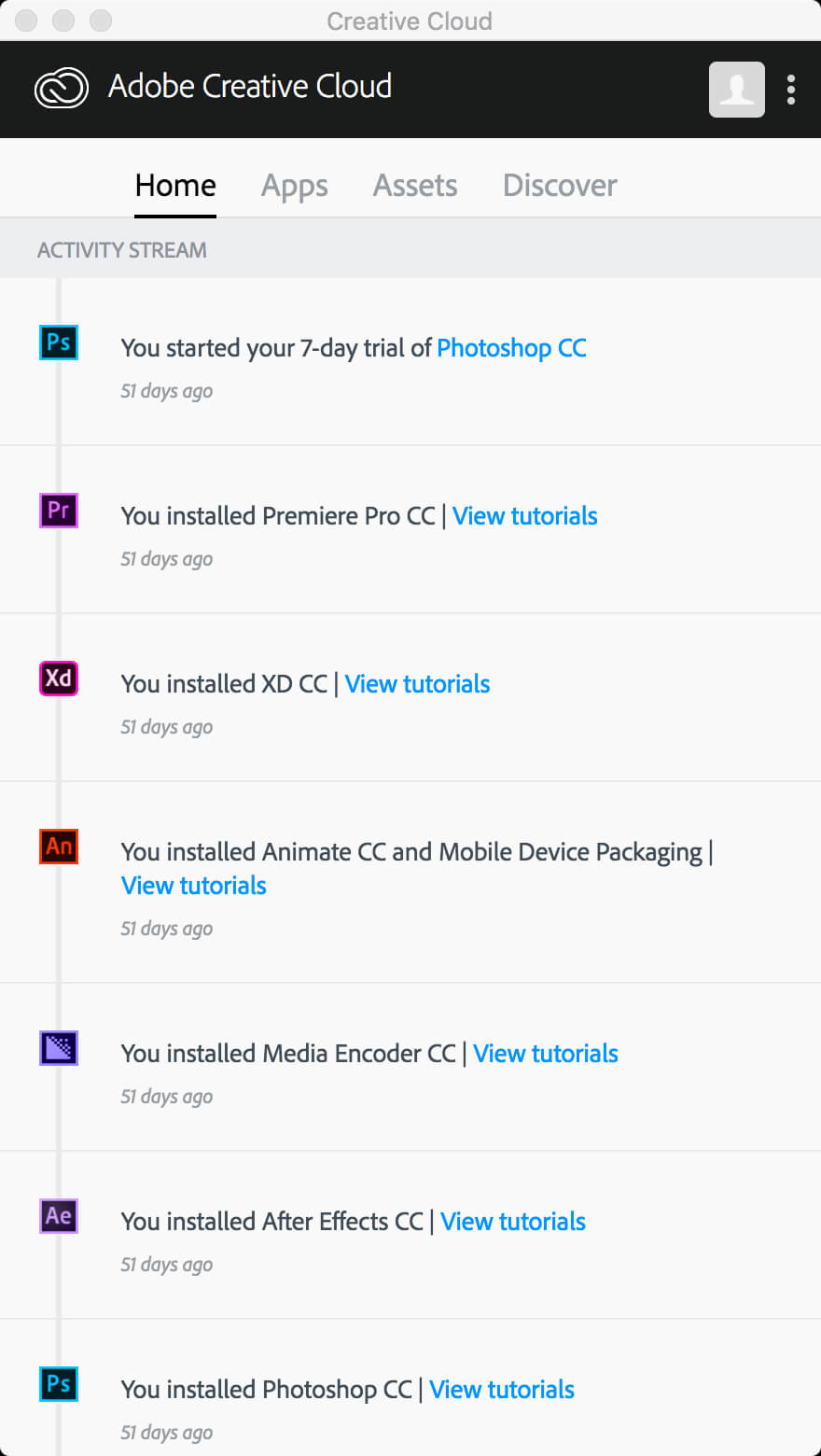Click the Media Encoder app icon
Screen dimensions: 821x1456
59,1048
